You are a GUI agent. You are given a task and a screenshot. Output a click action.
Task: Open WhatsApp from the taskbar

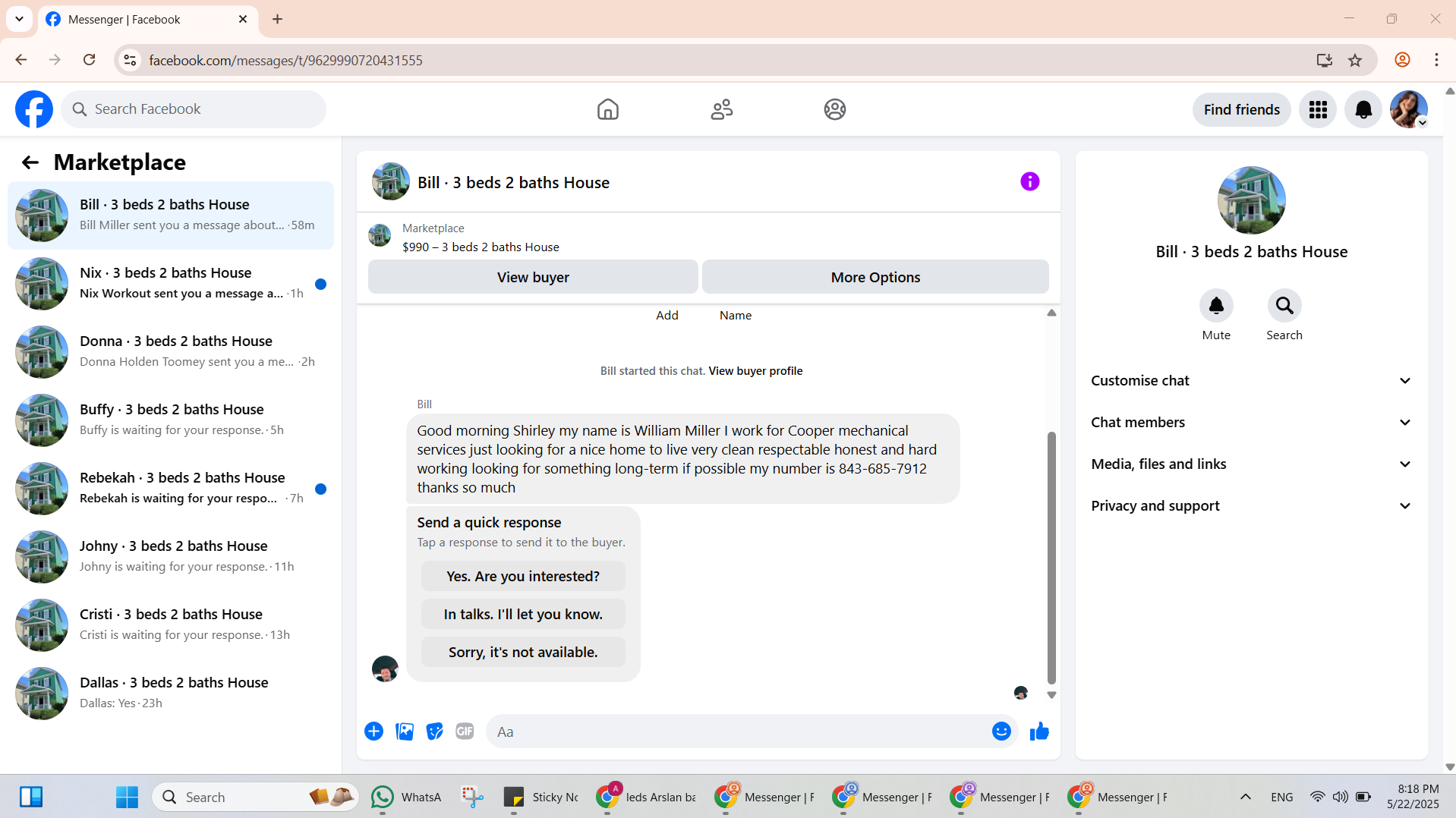(x=407, y=797)
